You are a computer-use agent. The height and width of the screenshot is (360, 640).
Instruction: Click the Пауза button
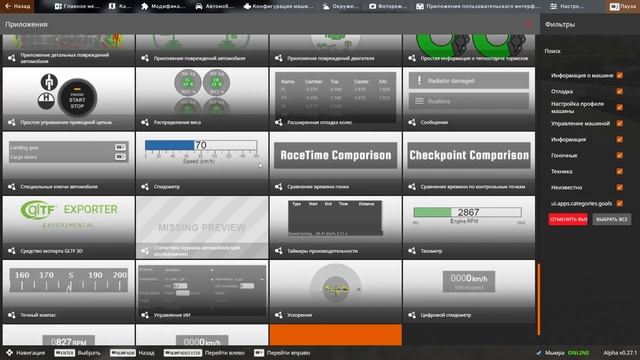[622, 7]
